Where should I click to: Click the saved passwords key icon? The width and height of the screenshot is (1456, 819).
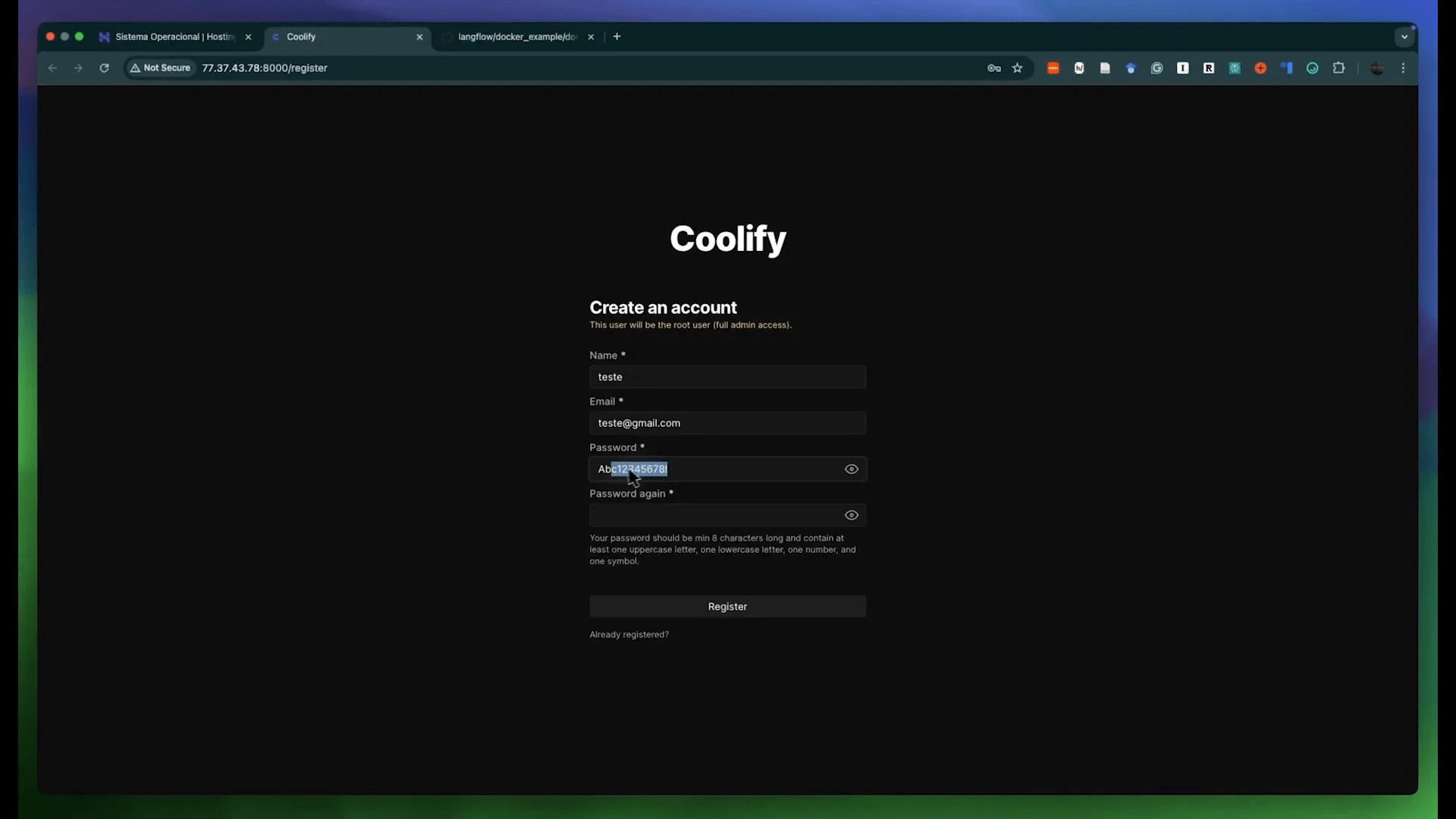993,68
